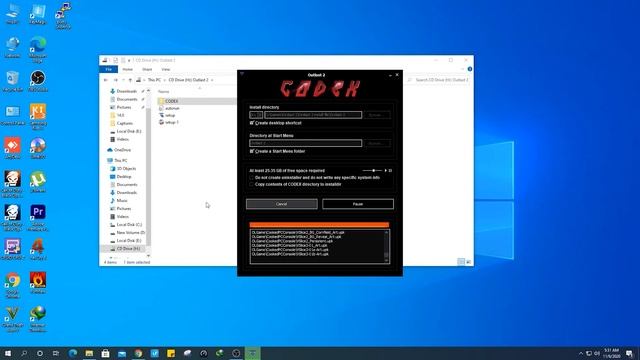Image resolution: width=640 pixels, height=360 pixels.
Task: Select the setup-1 file in Explorer
Action: [x=172, y=122]
